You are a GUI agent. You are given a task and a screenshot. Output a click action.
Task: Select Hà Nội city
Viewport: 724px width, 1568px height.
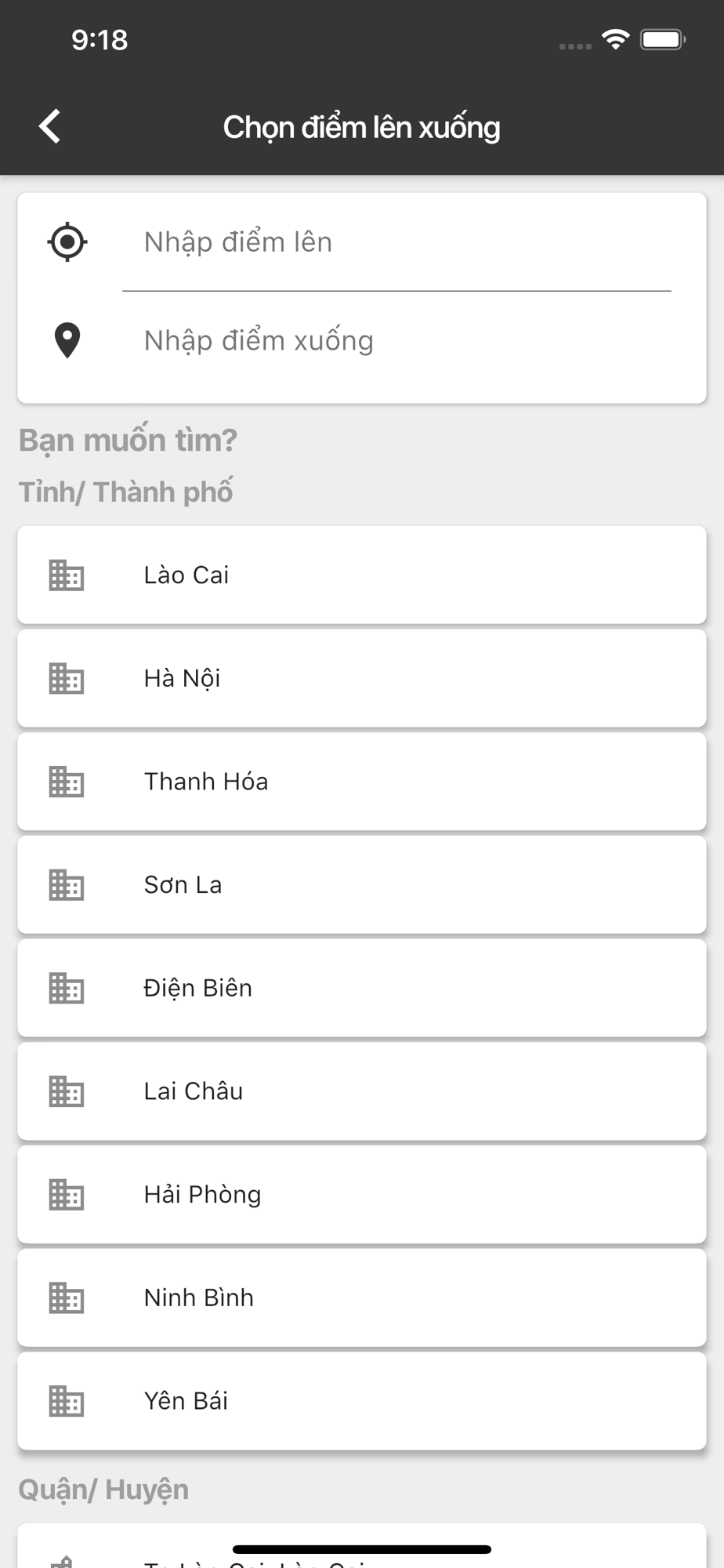pos(362,678)
